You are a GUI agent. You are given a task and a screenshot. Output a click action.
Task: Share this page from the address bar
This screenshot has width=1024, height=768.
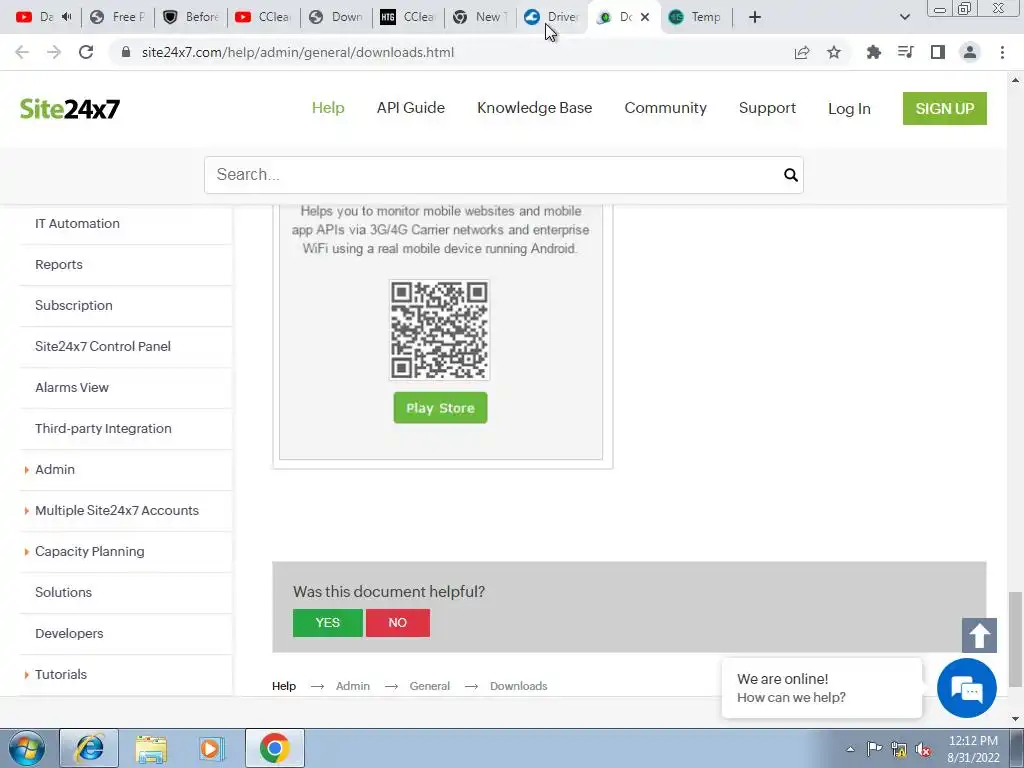click(x=802, y=52)
